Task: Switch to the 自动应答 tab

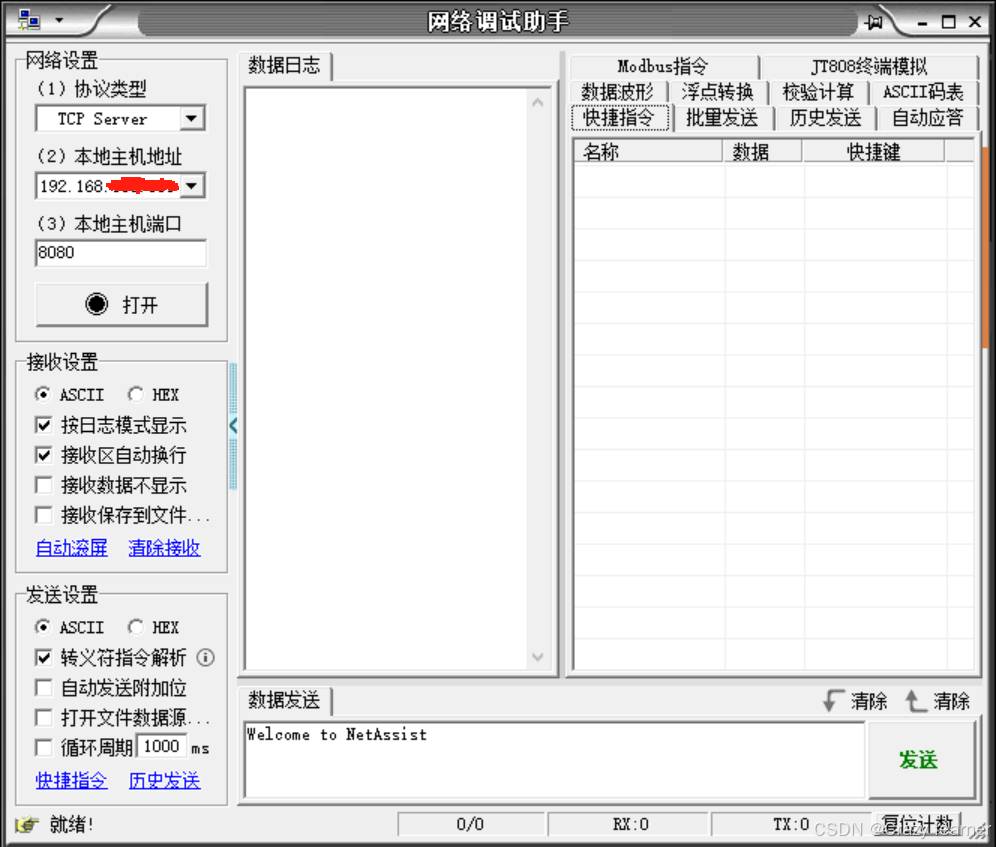Action: (x=927, y=118)
